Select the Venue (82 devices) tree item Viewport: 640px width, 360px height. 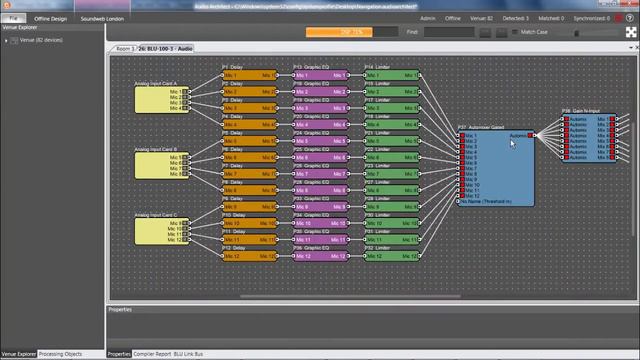41,40
